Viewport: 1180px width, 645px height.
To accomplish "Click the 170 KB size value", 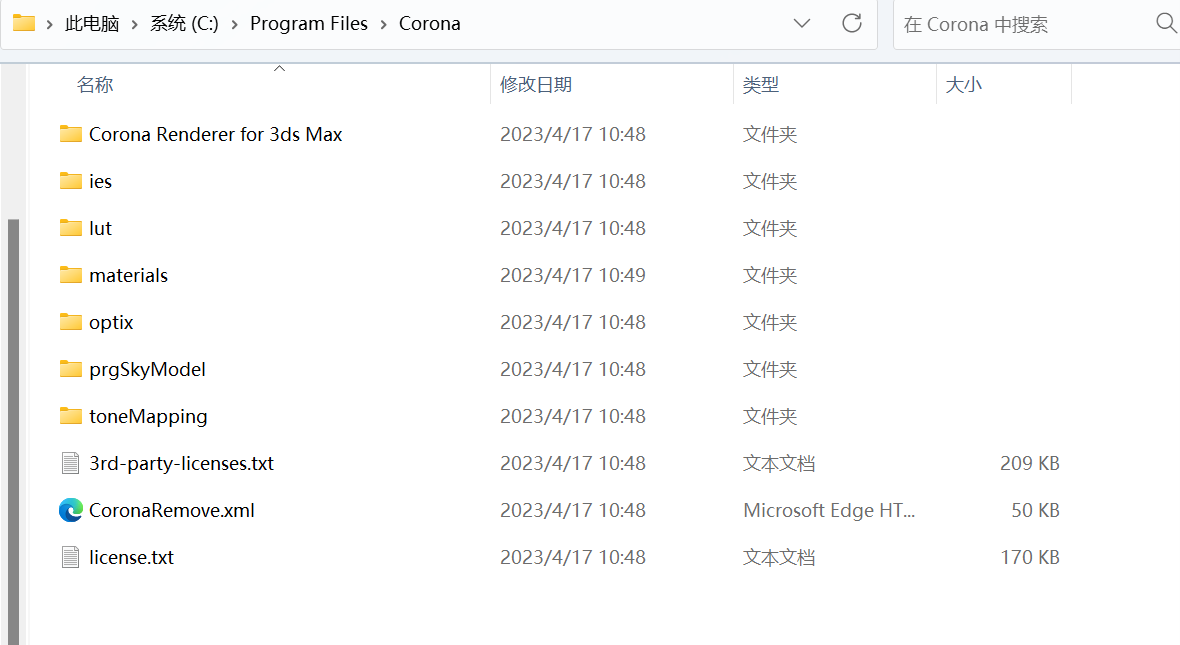I will [1029, 558].
